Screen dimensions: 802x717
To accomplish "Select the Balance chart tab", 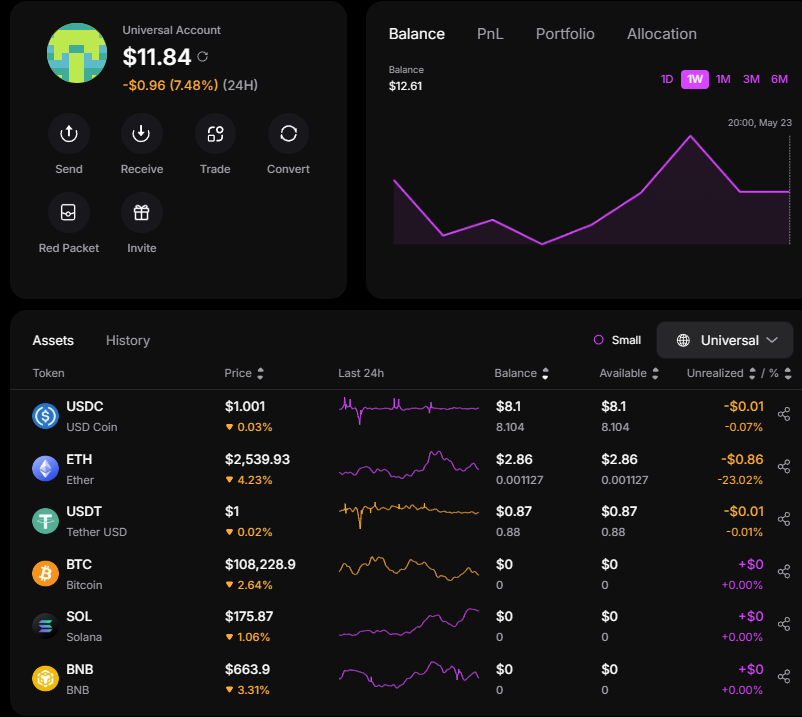I will point(417,34).
